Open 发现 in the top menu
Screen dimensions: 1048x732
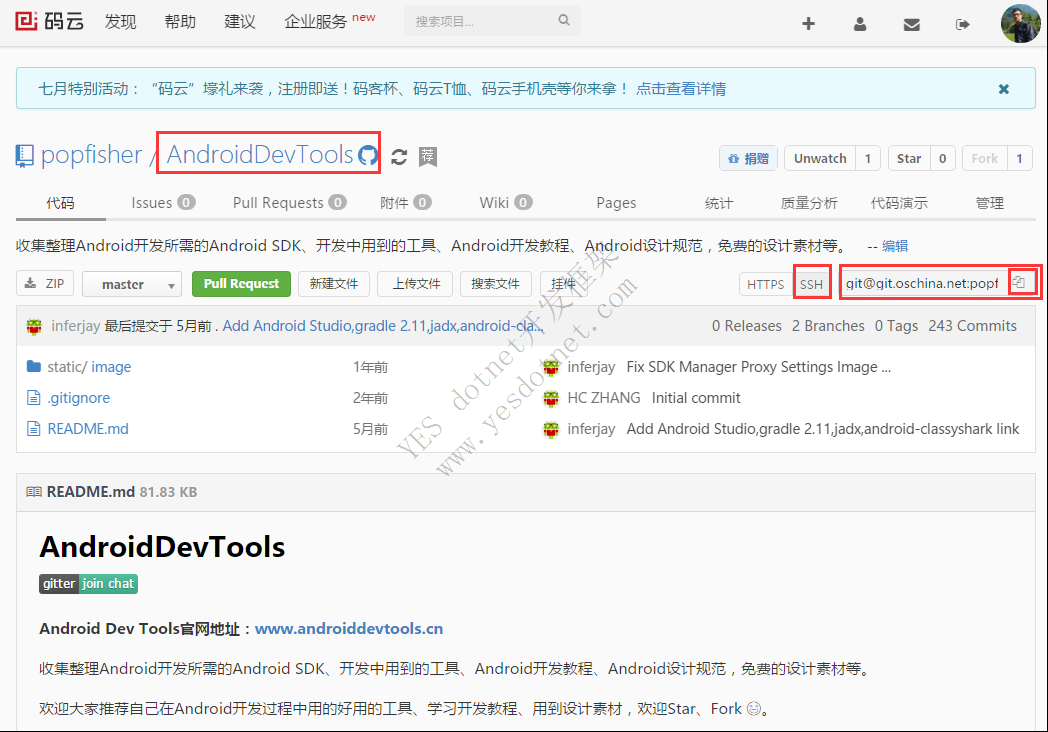[120, 21]
